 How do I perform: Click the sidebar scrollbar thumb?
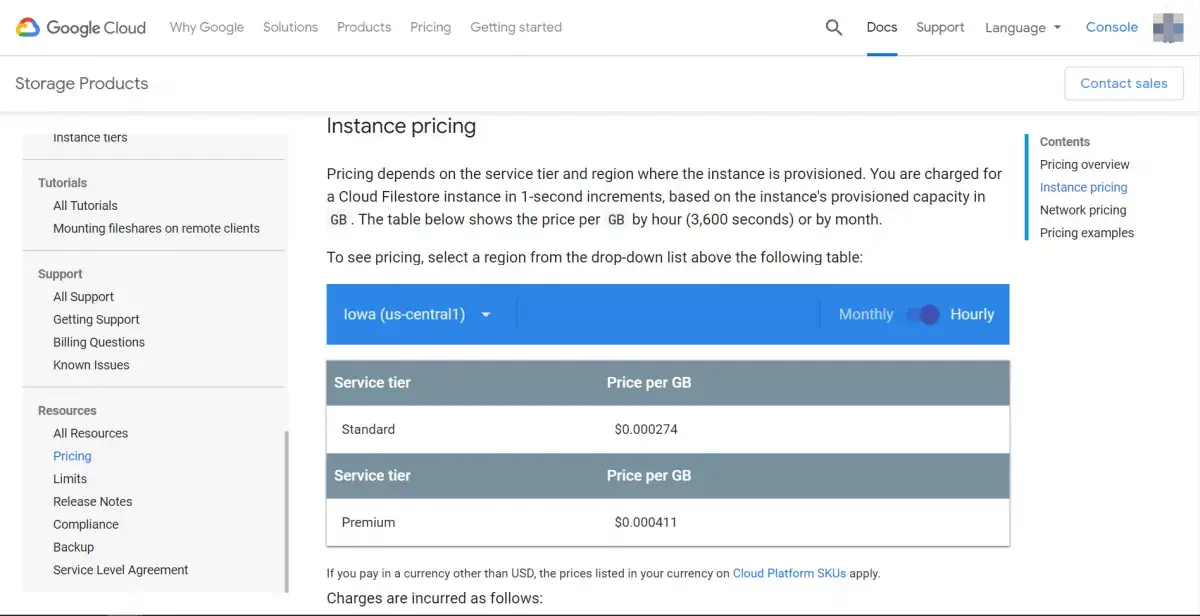coord(287,511)
